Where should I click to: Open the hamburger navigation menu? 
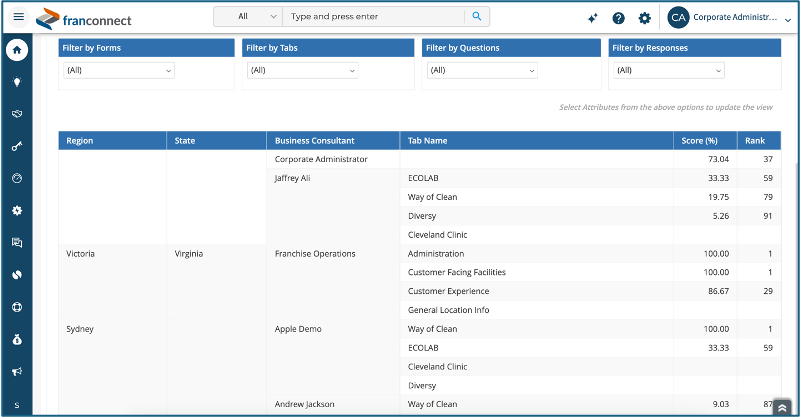18,17
